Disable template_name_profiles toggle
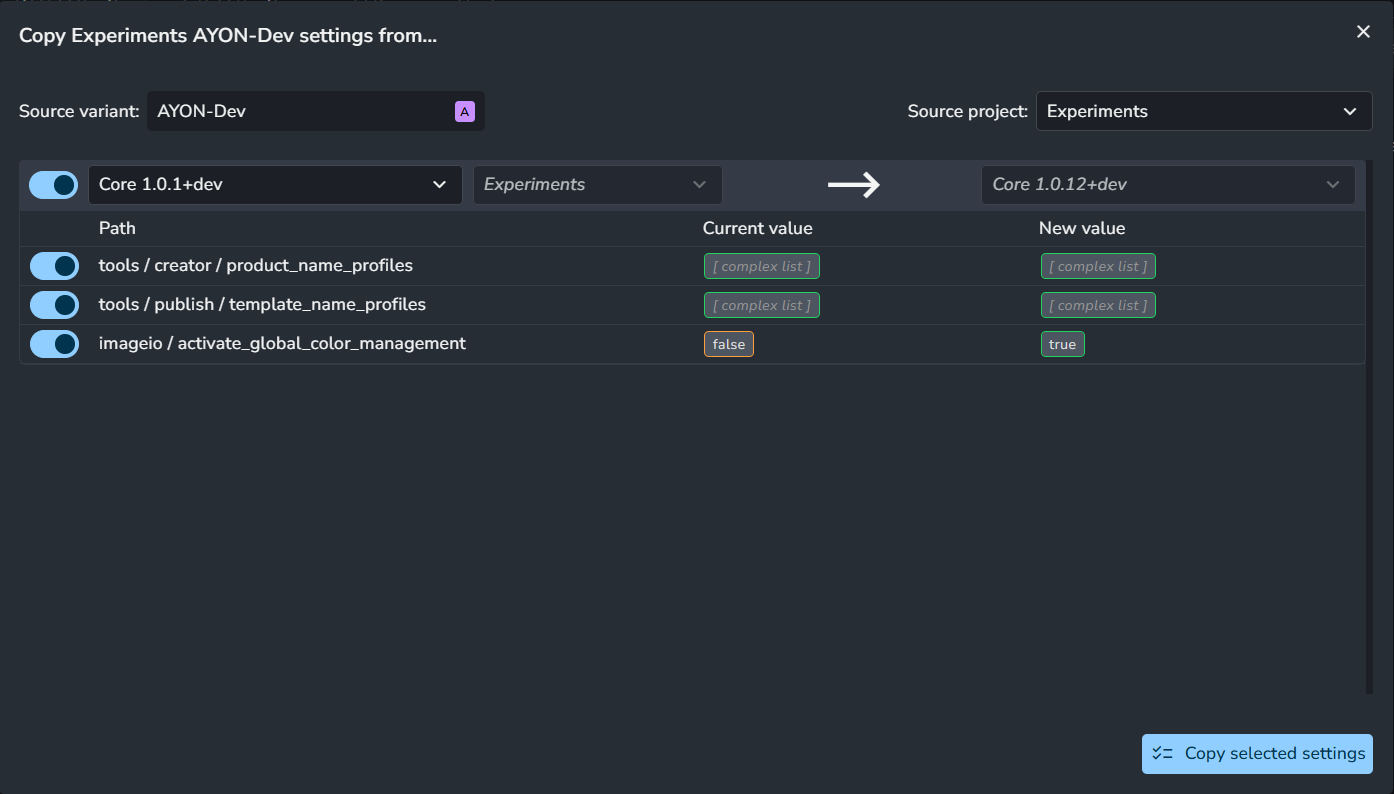The width and height of the screenshot is (1394, 794). click(54, 305)
